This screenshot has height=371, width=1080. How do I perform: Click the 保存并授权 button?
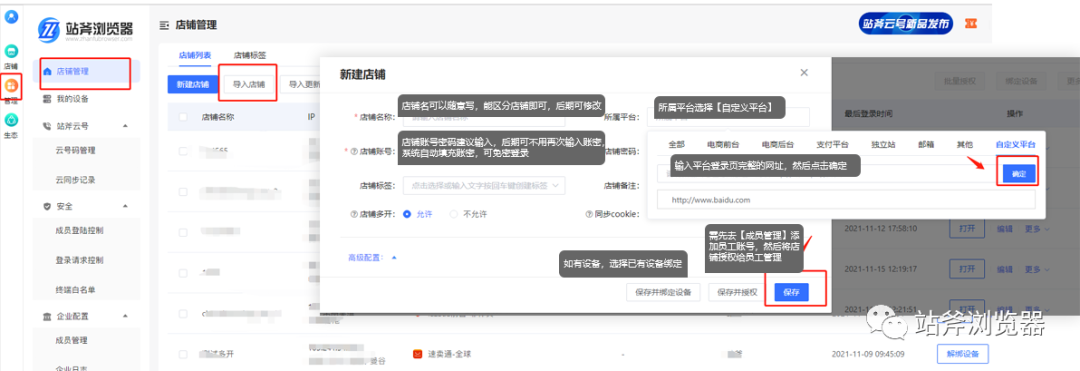click(737, 293)
